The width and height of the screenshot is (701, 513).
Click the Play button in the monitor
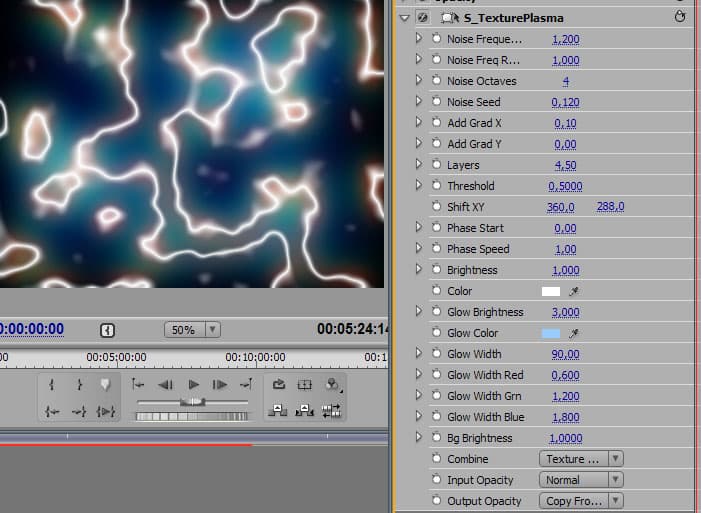pyautogui.click(x=194, y=385)
